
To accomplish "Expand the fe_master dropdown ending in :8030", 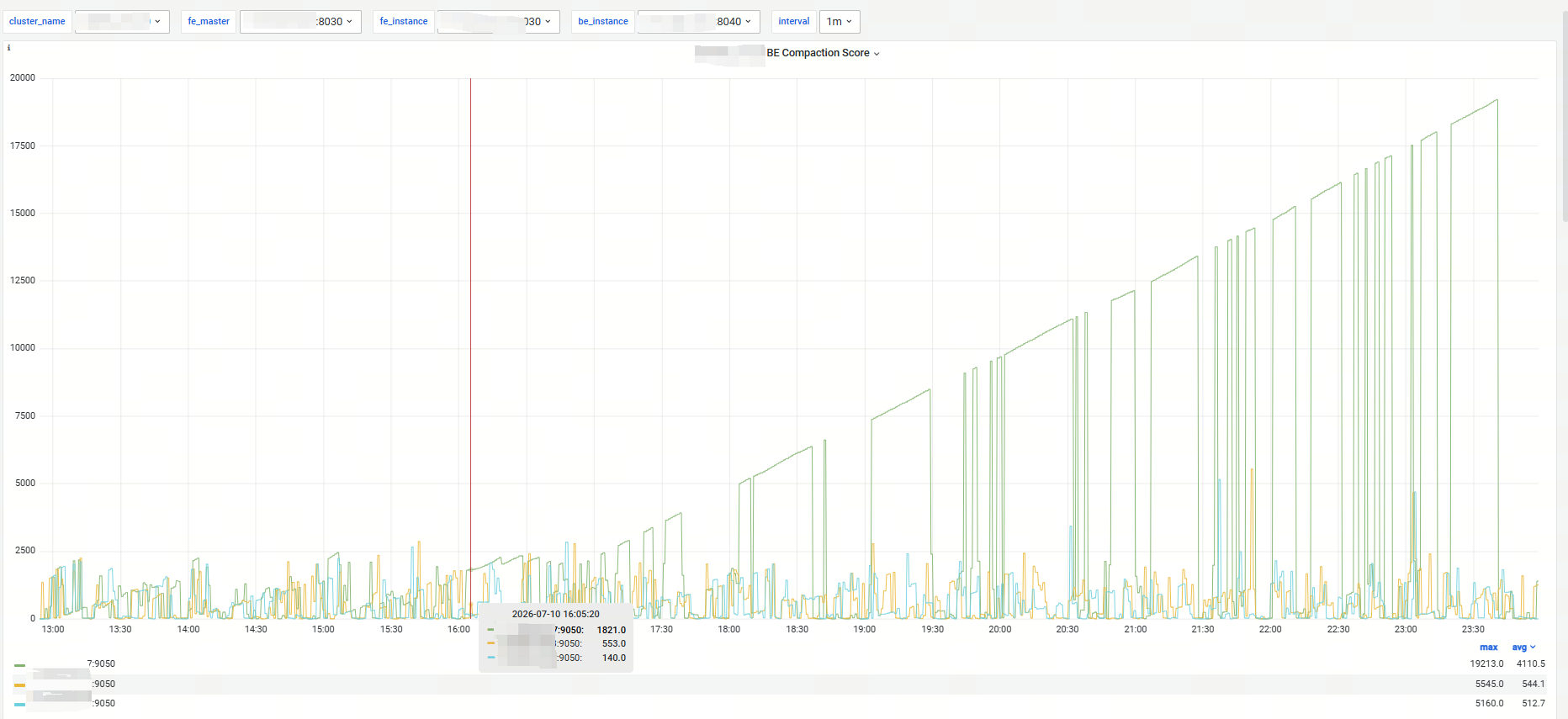I will 300,22.
